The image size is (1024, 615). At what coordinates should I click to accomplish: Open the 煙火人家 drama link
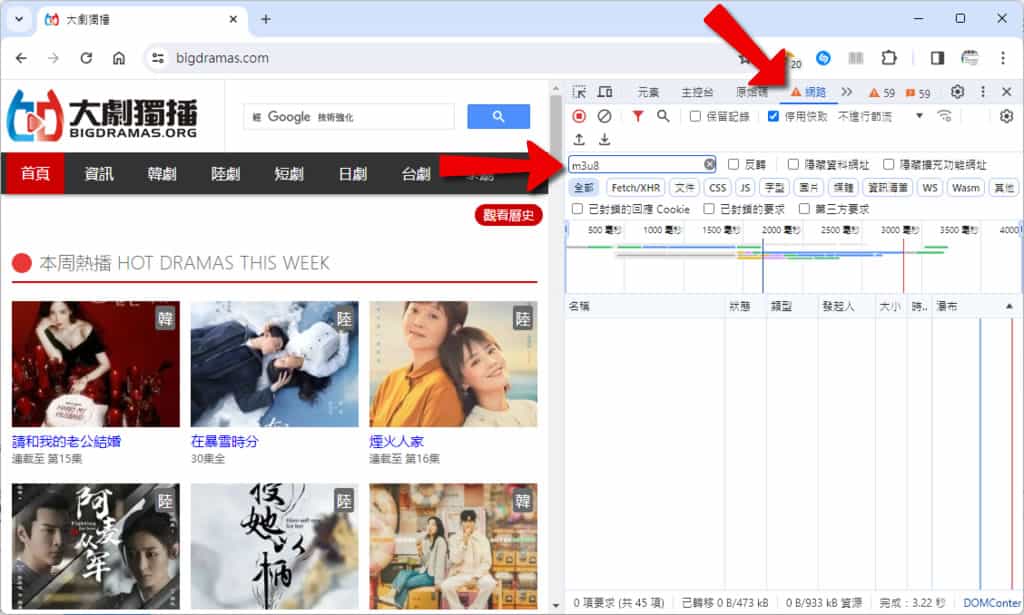point(396,441)
